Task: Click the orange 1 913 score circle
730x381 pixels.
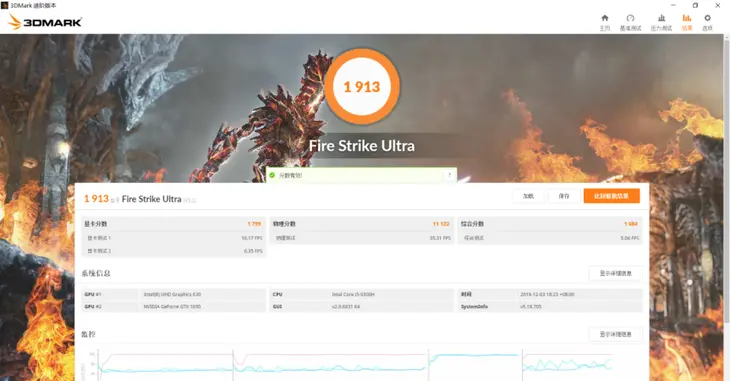Action: pyautogui.click(x=362, y=87)
